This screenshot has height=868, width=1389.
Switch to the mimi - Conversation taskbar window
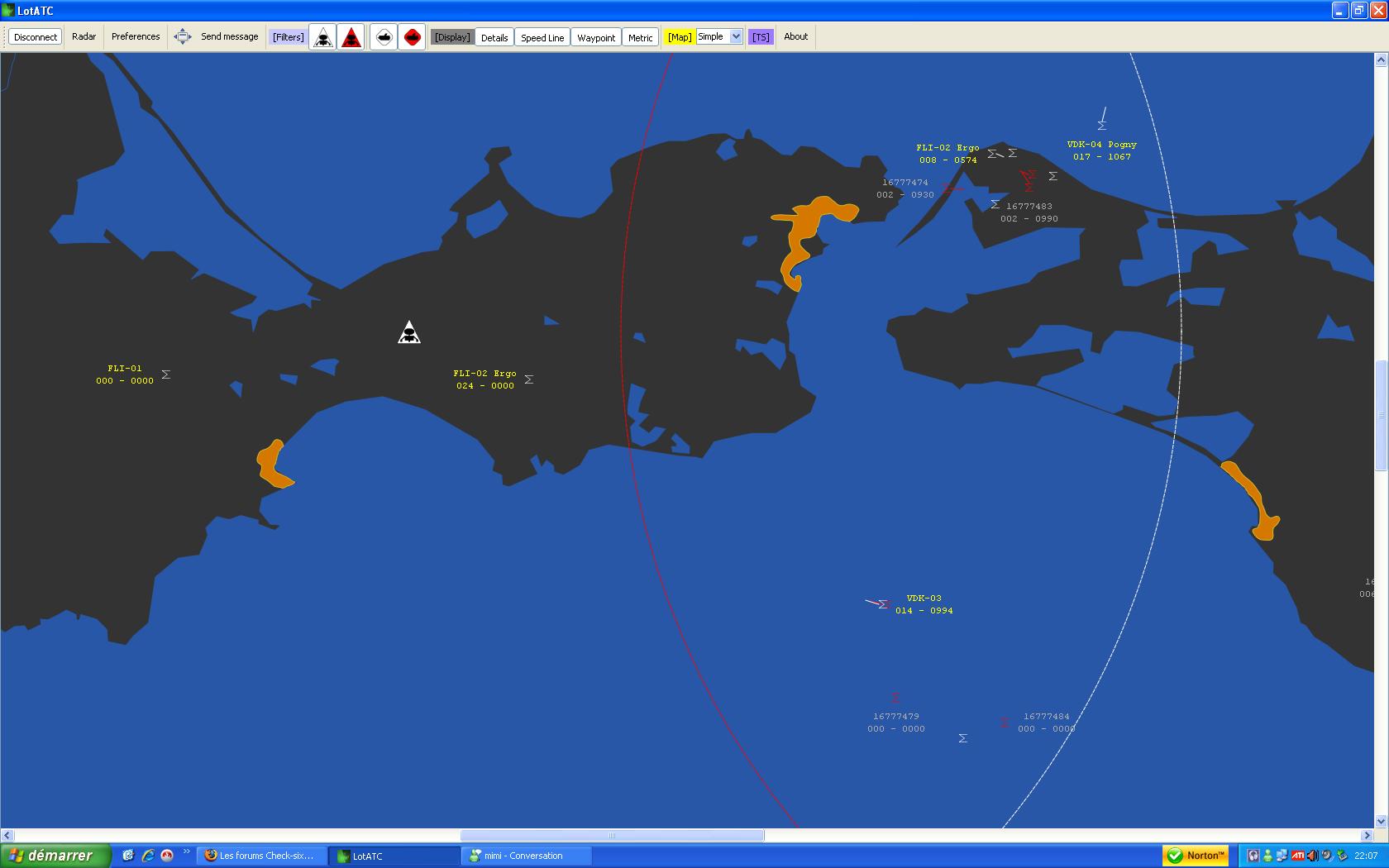coord(525,856)
